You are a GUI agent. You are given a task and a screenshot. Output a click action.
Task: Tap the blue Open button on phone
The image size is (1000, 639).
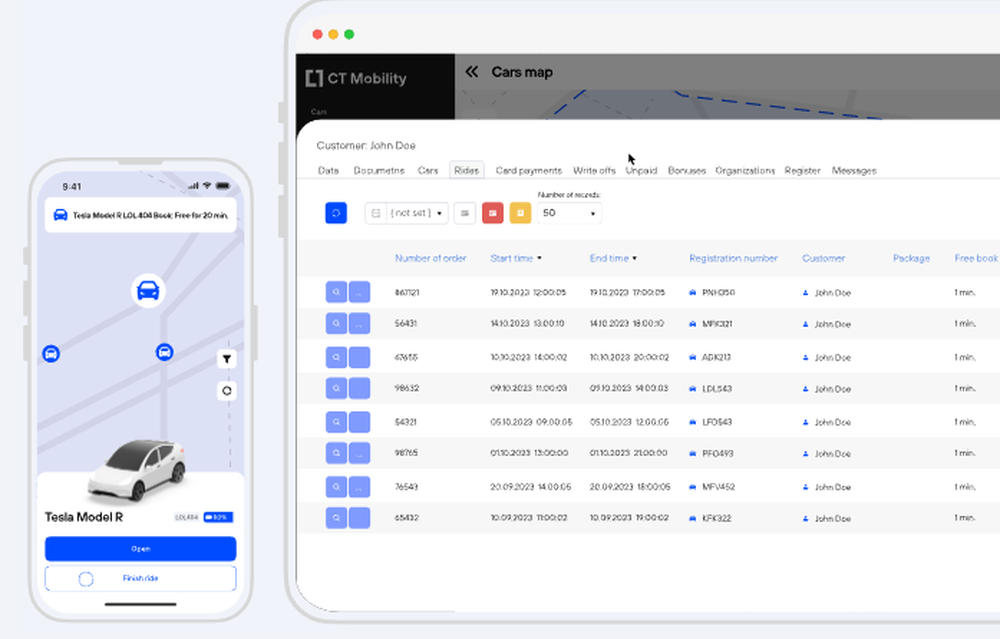pos(140,548)
